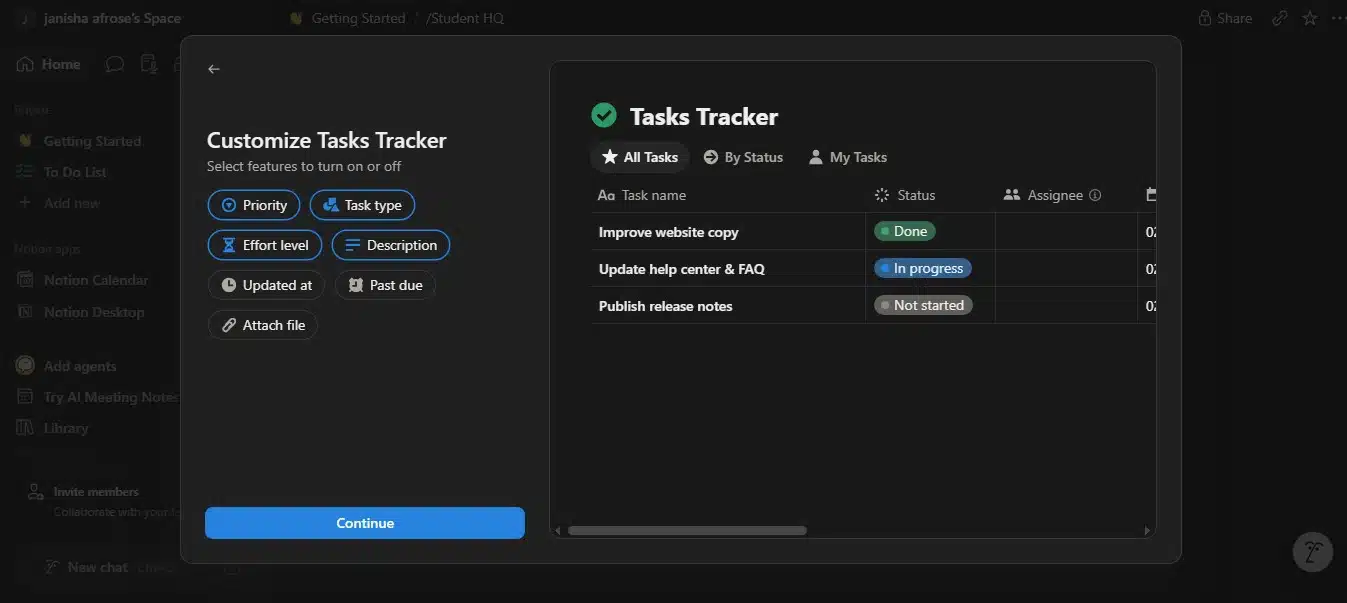
Task: Click the Getting Started breadcrumb
Action: (x=348, y=18)
